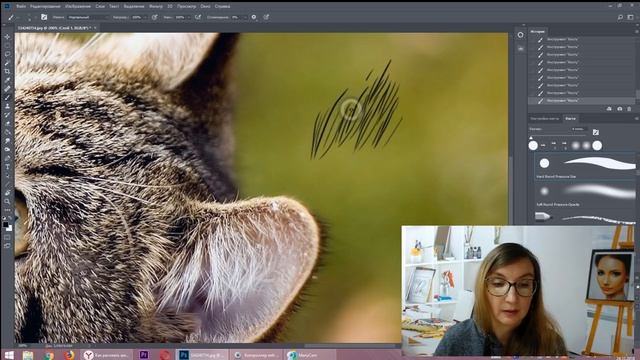Create new snapshot with camera icon
Viewport: 640px width, 360px height.
[619, 109]
